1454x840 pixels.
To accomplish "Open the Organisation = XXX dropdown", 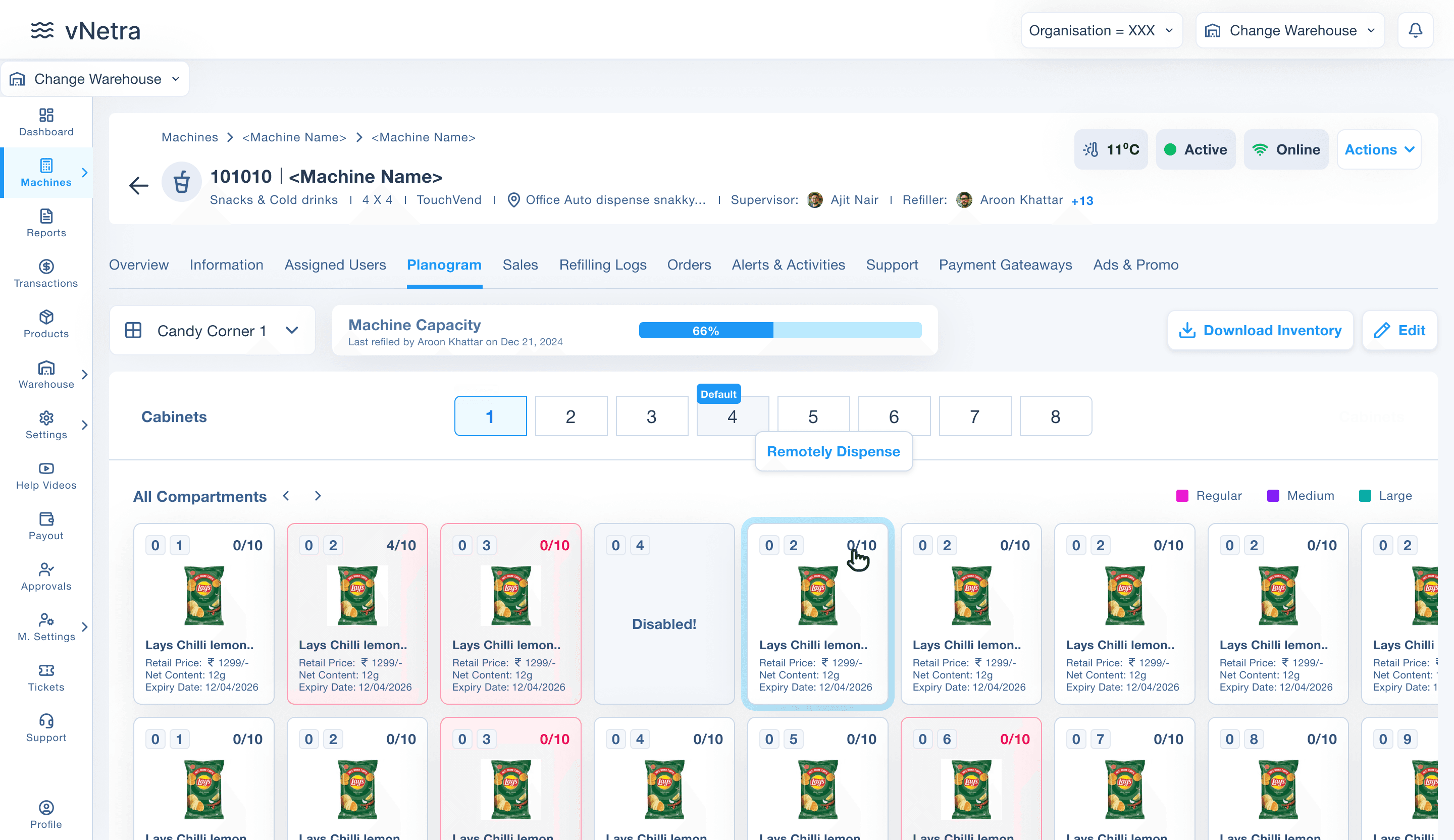I will coord(1101,31).
